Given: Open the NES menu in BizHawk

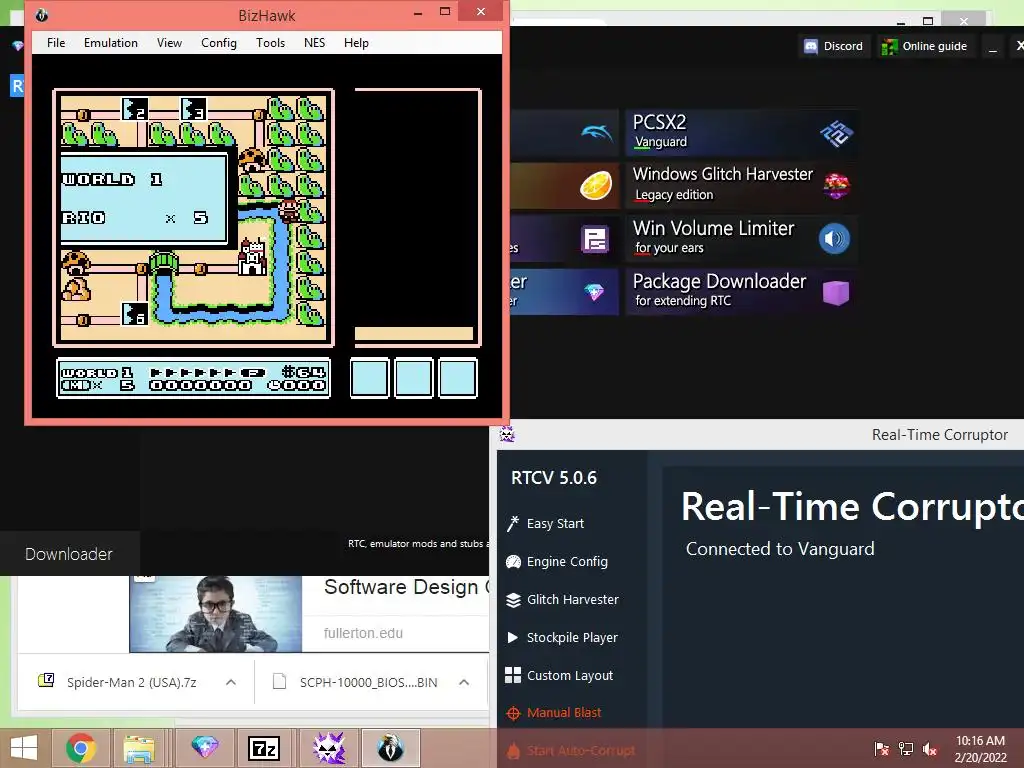Looking at the screenshot, I should pyautogui.click(x=314, y=42).
